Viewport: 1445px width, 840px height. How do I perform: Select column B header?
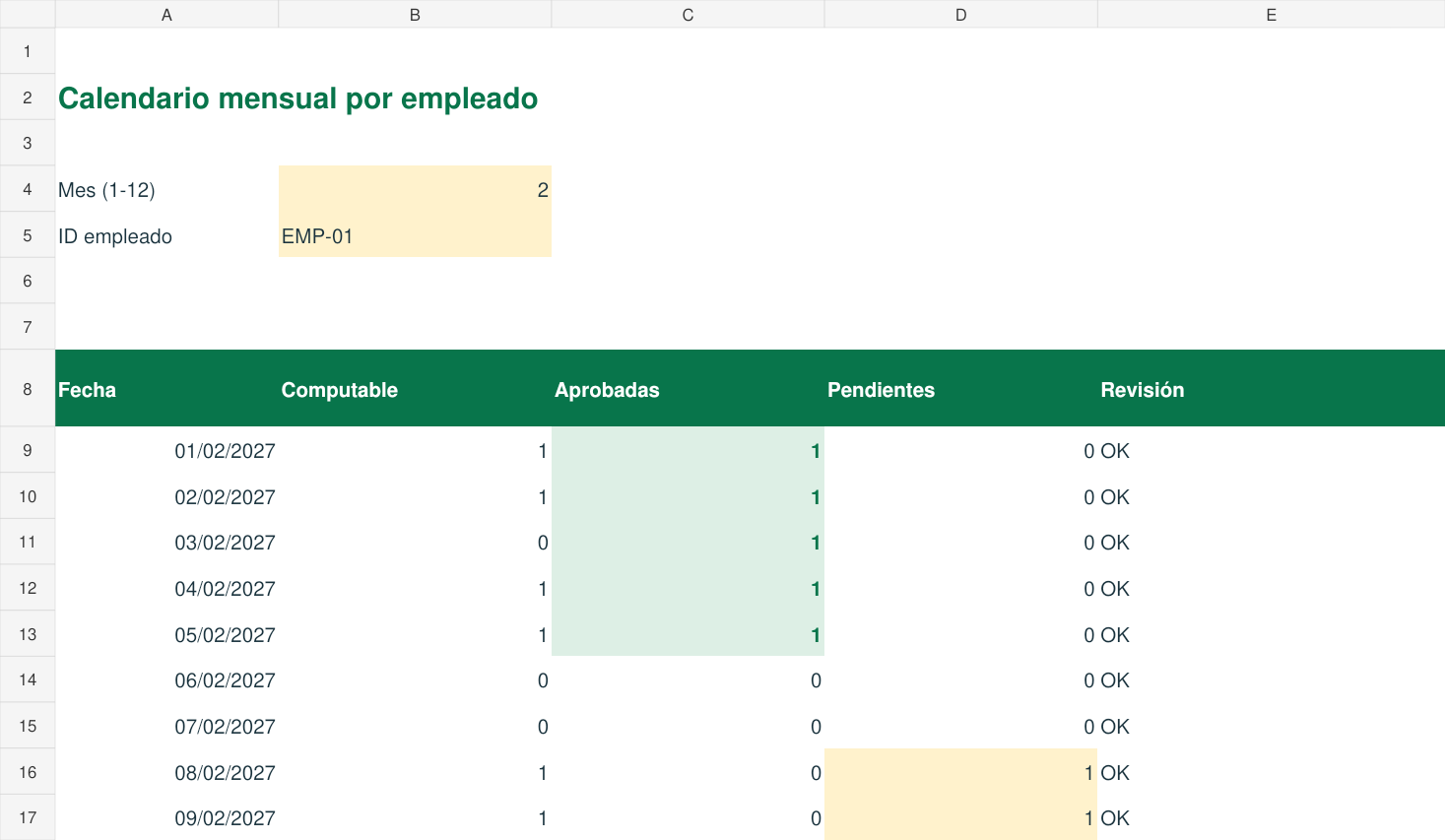click(415, 14)
